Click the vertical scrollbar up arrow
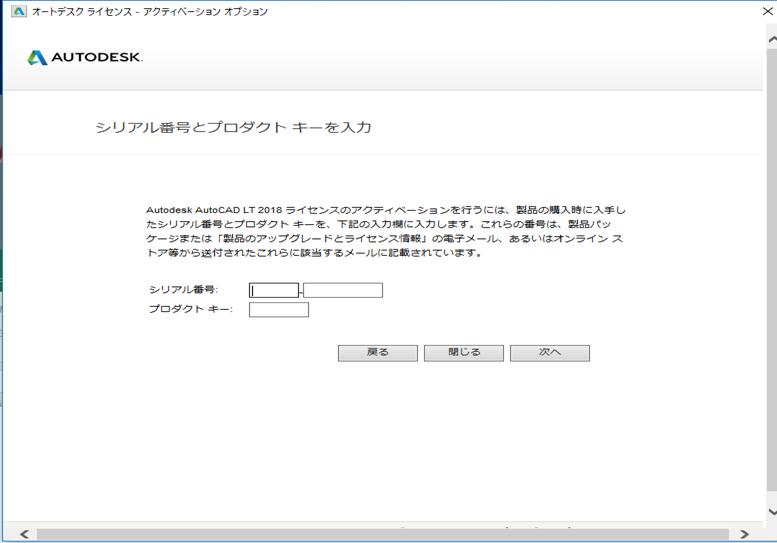The width and height of the screenshot is (777, 543). click(x=772, y=39)
